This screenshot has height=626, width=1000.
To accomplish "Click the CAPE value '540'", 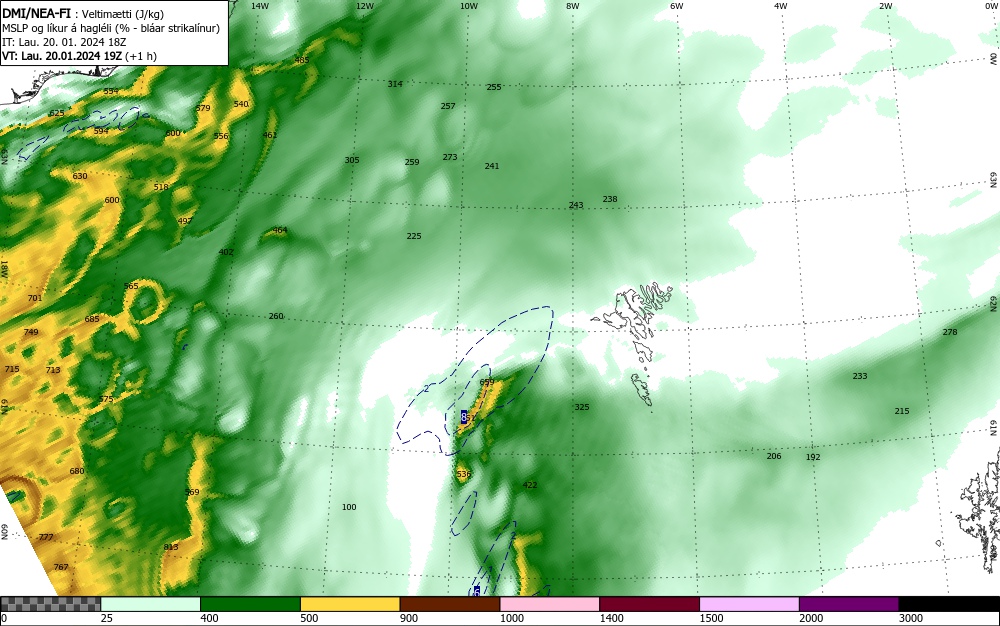I will point(241,104).
